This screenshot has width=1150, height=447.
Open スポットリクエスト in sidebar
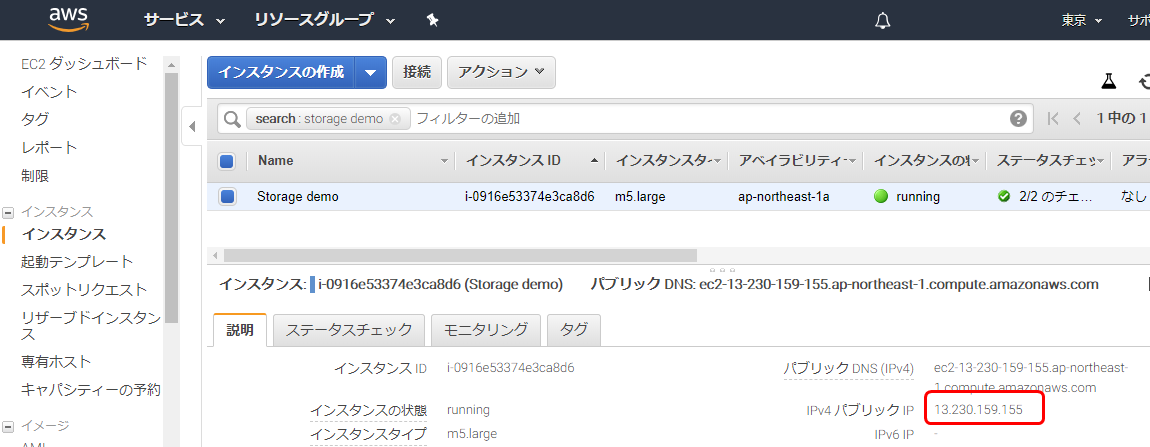click(x=84, y=290)
